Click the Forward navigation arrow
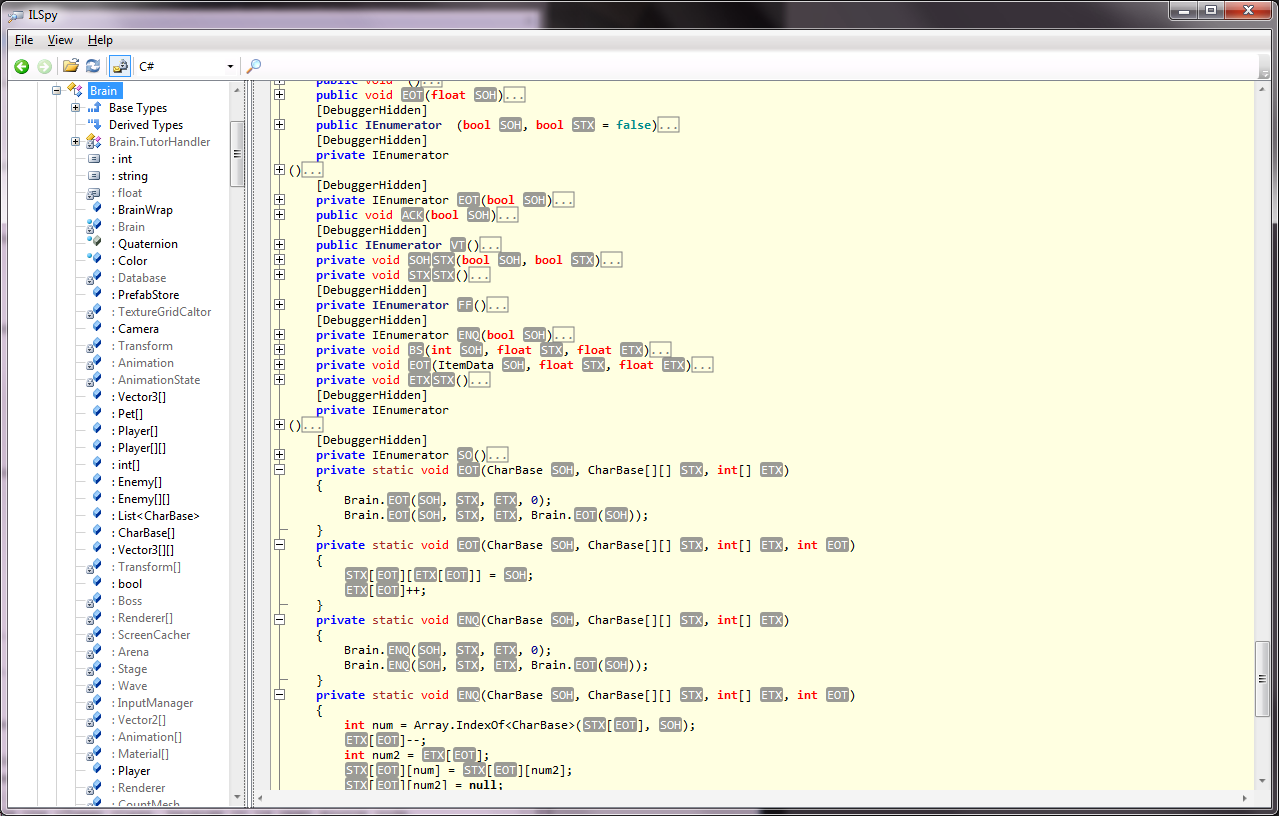 [x=44, y=66]
